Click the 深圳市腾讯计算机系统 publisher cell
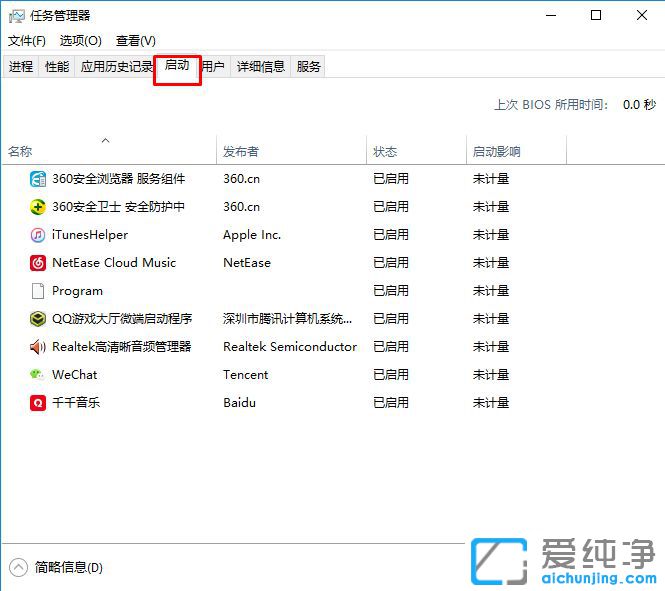The width and height of the screenshot is (665, 591). point(287,319)
